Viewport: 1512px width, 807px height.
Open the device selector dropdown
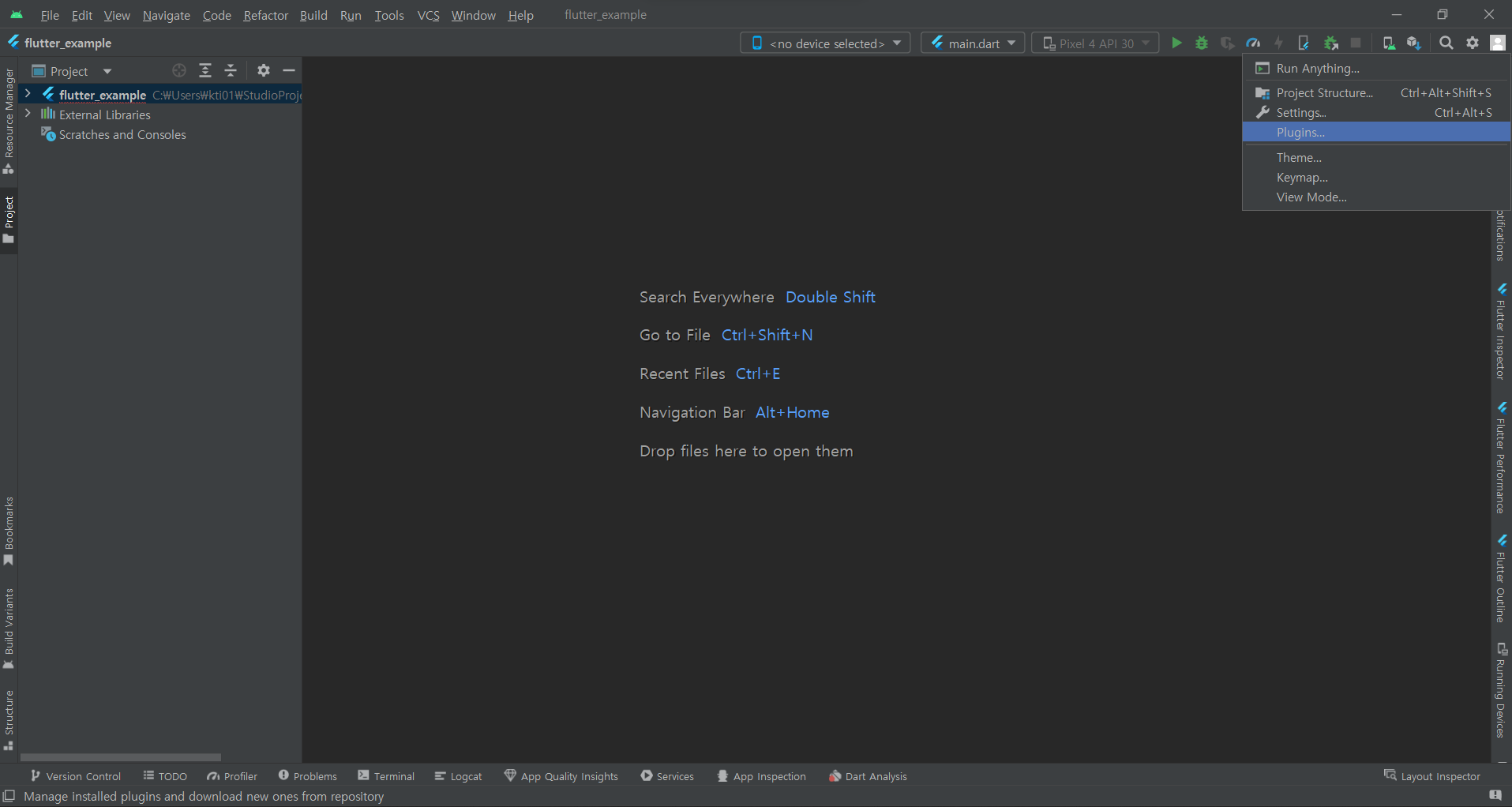click(824, 43)
